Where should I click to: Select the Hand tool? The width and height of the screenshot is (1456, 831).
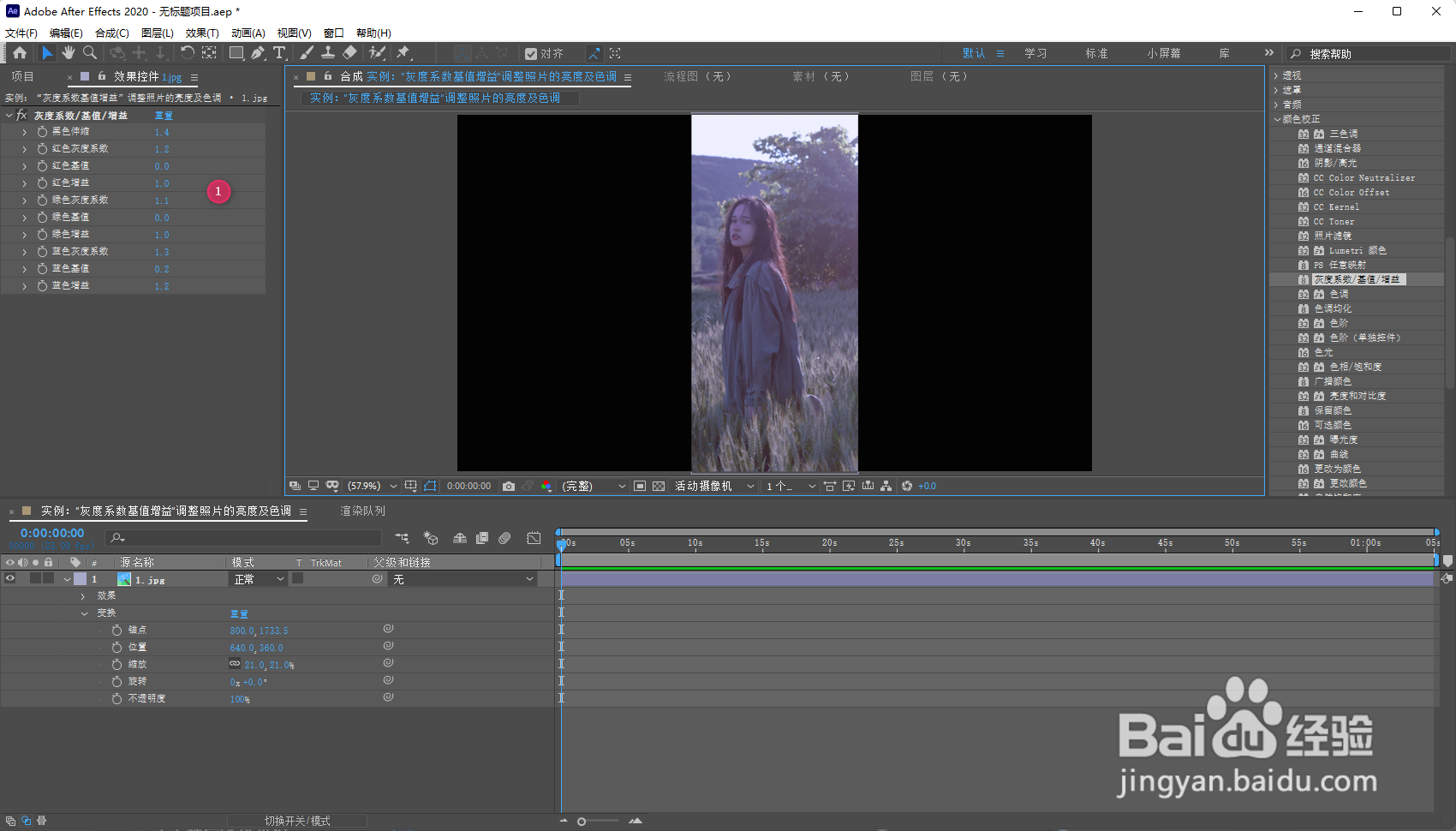click(x=69, y=53)
